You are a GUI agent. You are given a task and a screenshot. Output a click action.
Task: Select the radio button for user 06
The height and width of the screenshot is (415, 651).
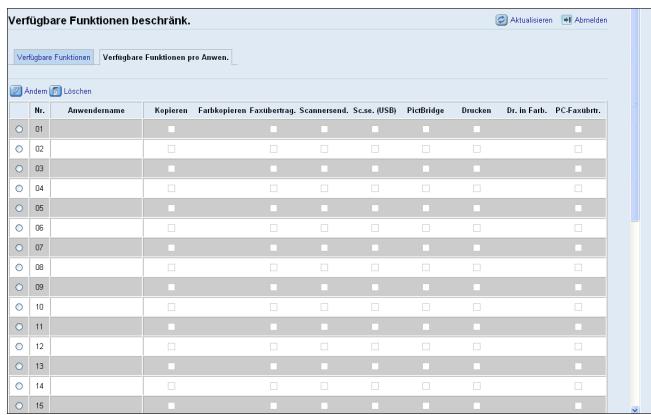19,228
